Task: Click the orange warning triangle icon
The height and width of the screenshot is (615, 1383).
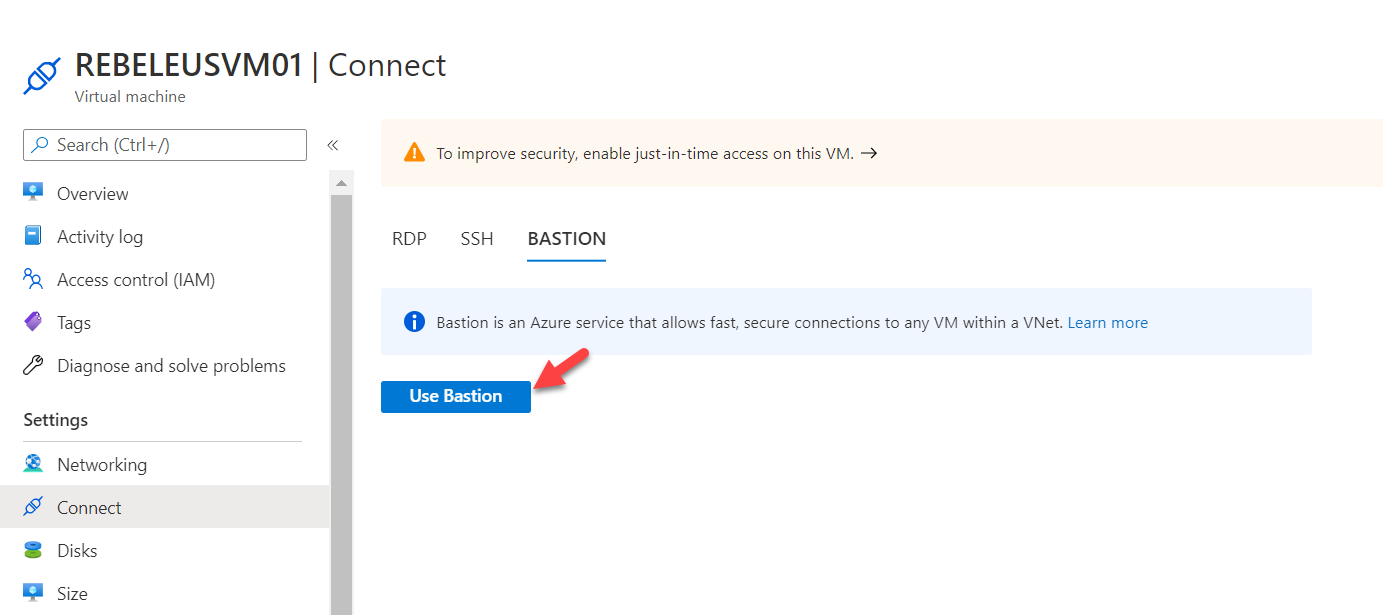Action: [x=414, y=153]
